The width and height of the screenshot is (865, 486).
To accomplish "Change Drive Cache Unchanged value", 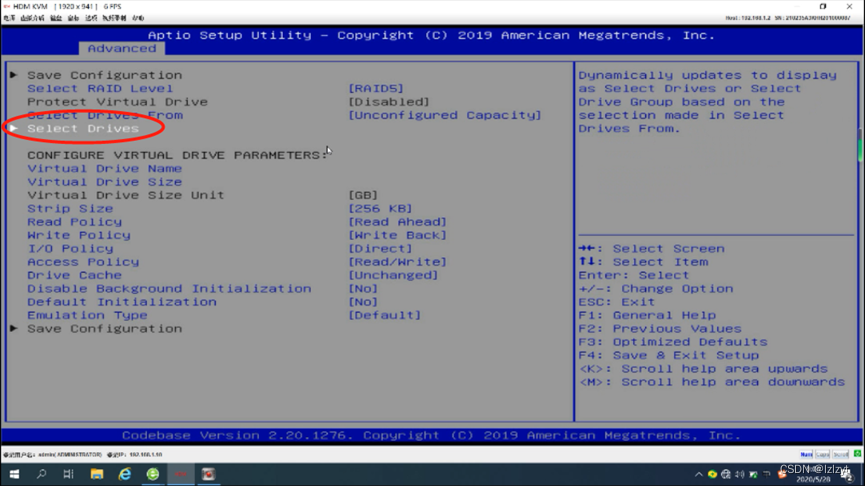I will (393, 275).
